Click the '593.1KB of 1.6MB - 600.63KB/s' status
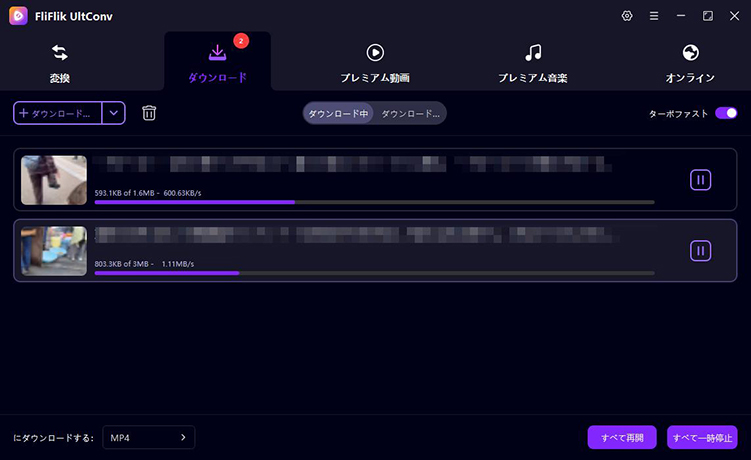Viewport: 751px width, 460px height. coord(148,193)
